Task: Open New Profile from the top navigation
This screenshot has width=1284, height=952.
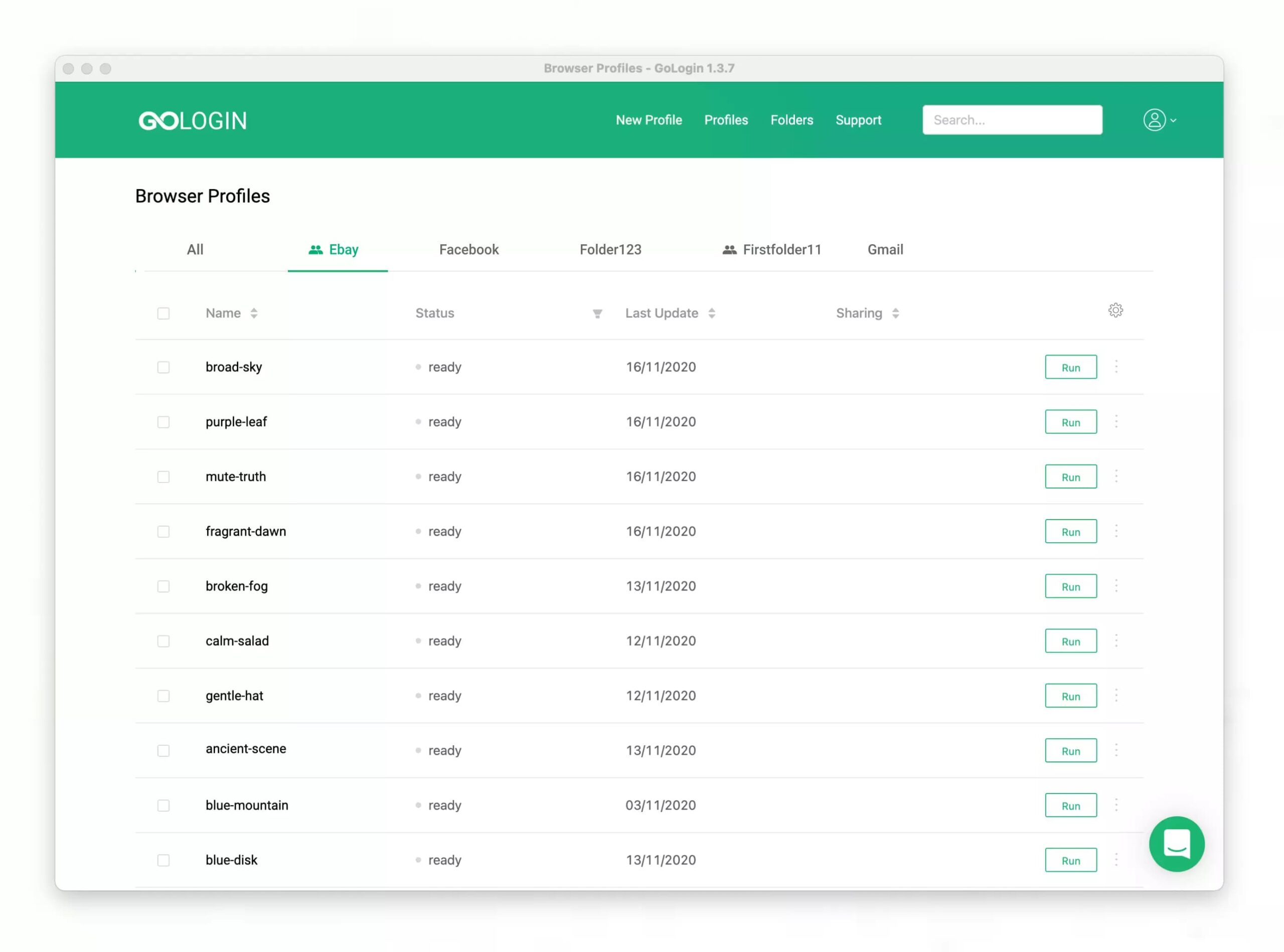Action: [649, 120]
